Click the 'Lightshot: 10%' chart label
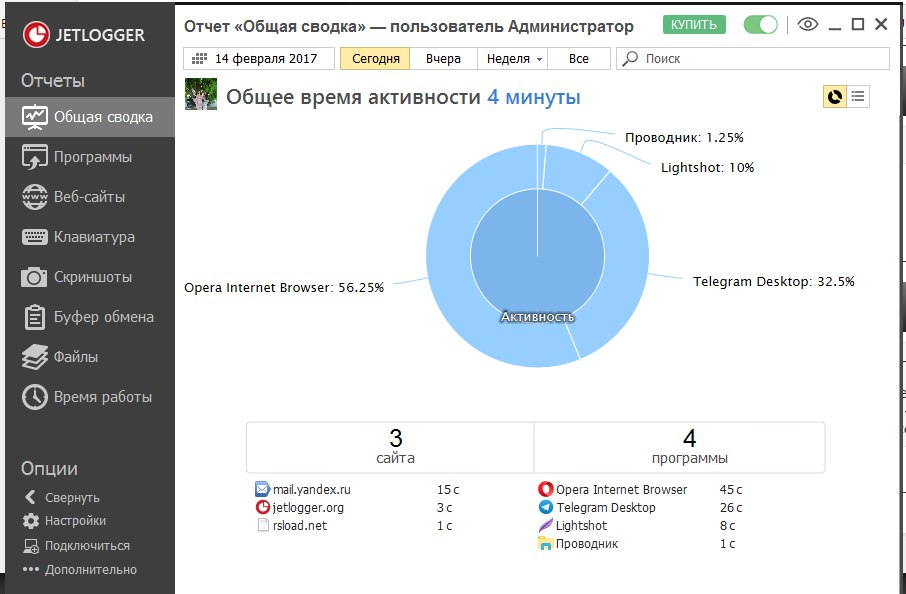Image resolution: width=906 pixels, height=594 pixels. click(707, 168)
